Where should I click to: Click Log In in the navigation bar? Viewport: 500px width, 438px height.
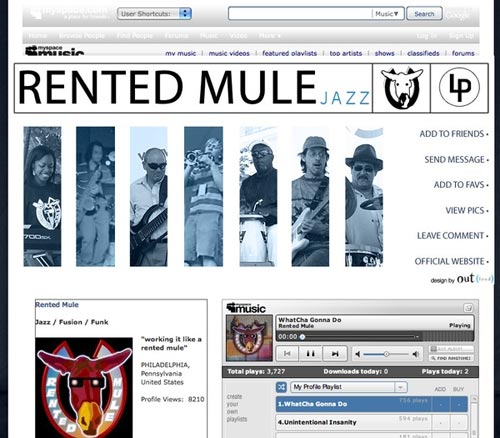pyautogui.click(x=426, y=36)
